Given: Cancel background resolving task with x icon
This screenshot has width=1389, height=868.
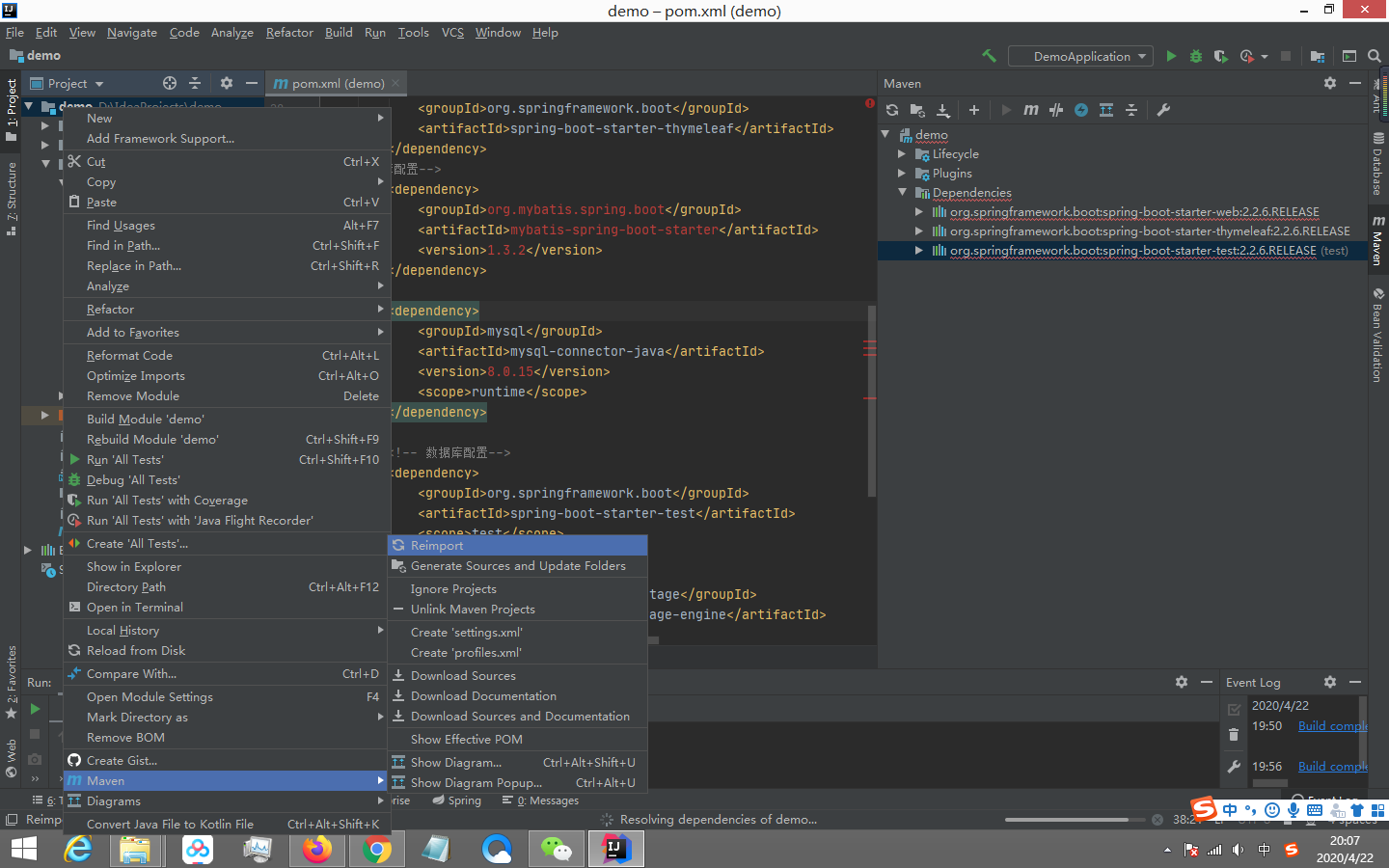Looking at the screenshot, I should click(1157, 820).
